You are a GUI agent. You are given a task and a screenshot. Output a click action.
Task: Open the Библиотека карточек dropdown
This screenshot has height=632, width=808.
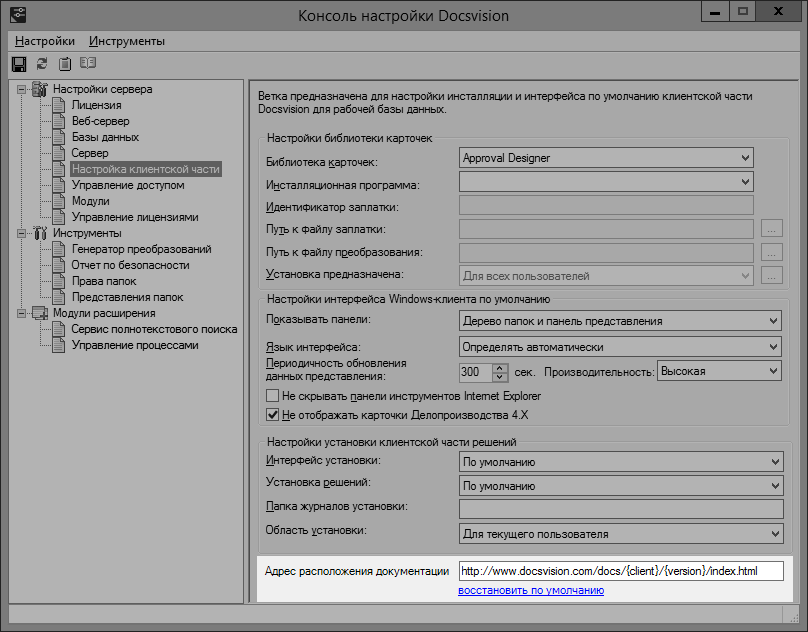[x=743, y=158]
